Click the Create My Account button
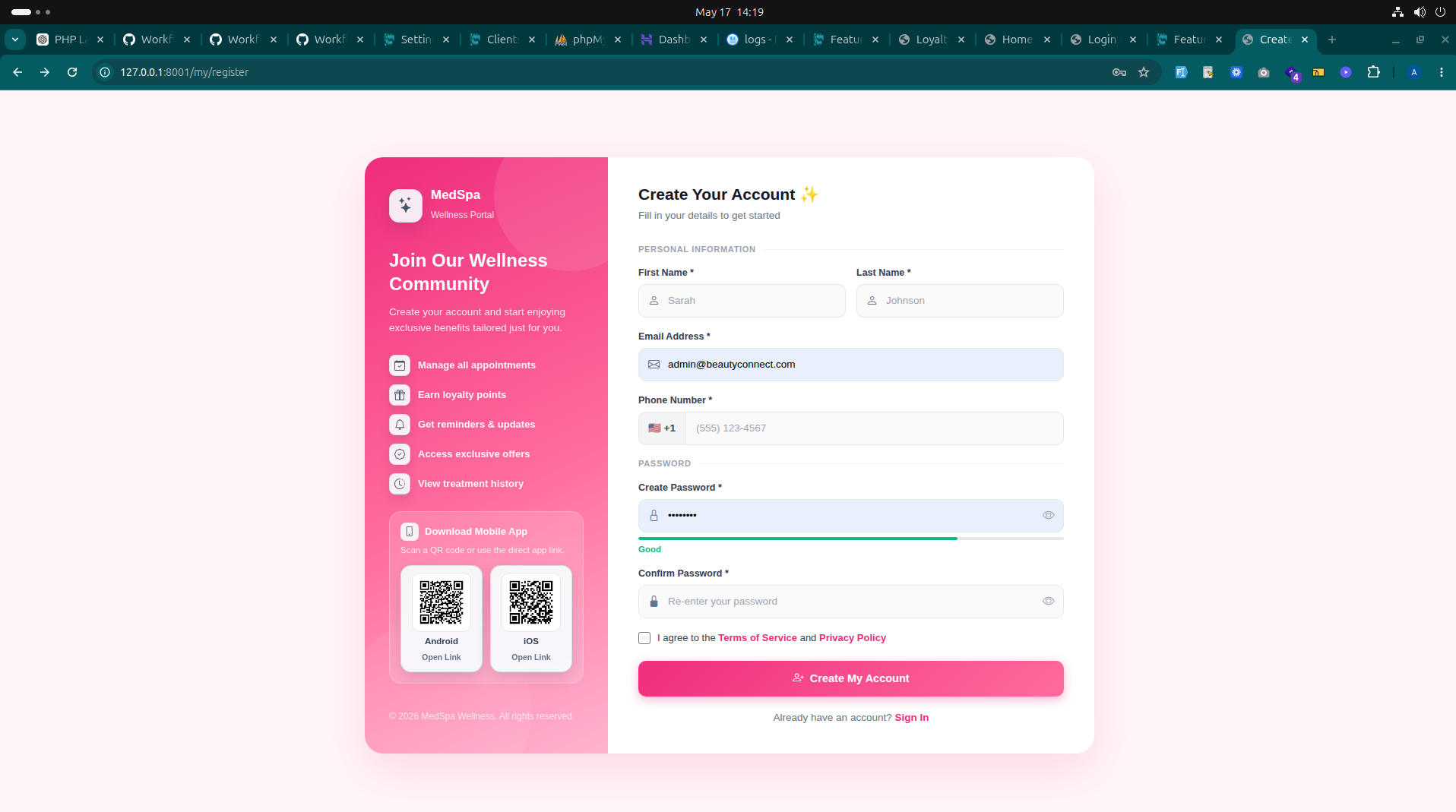This screenshot has width=1456, height=812. point(851,678)
